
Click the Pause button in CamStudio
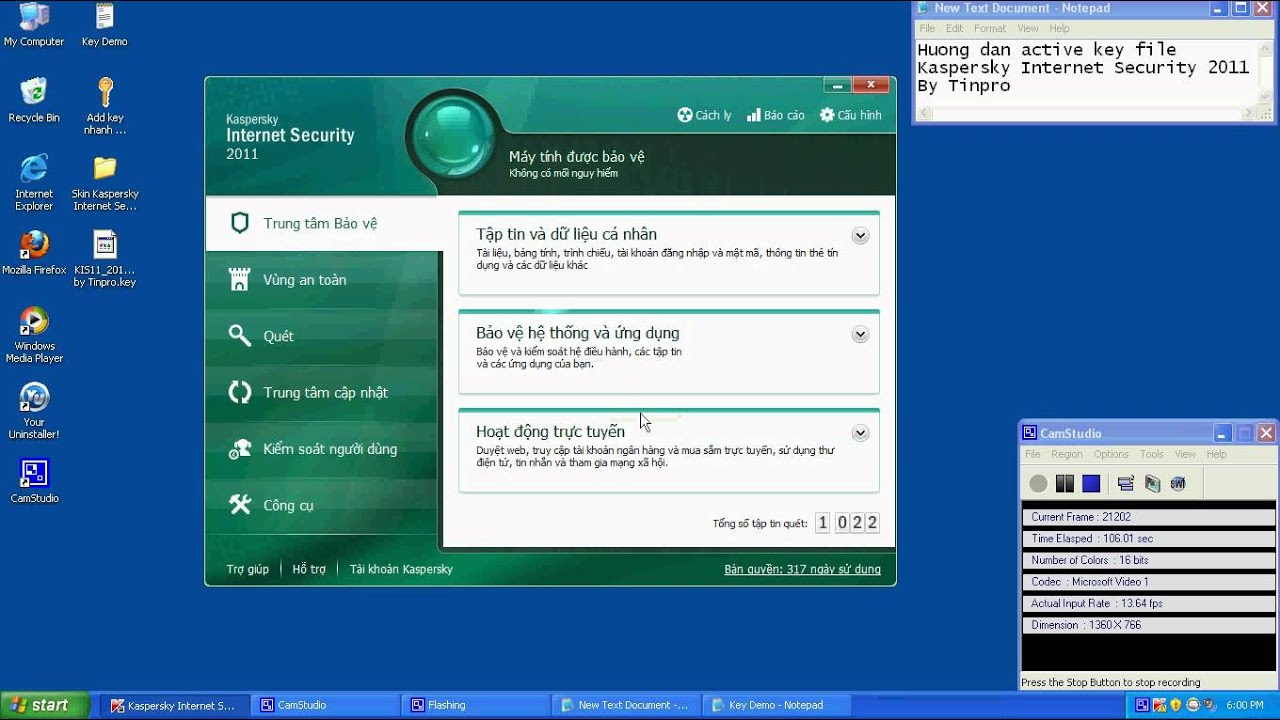click(1064, 484)
